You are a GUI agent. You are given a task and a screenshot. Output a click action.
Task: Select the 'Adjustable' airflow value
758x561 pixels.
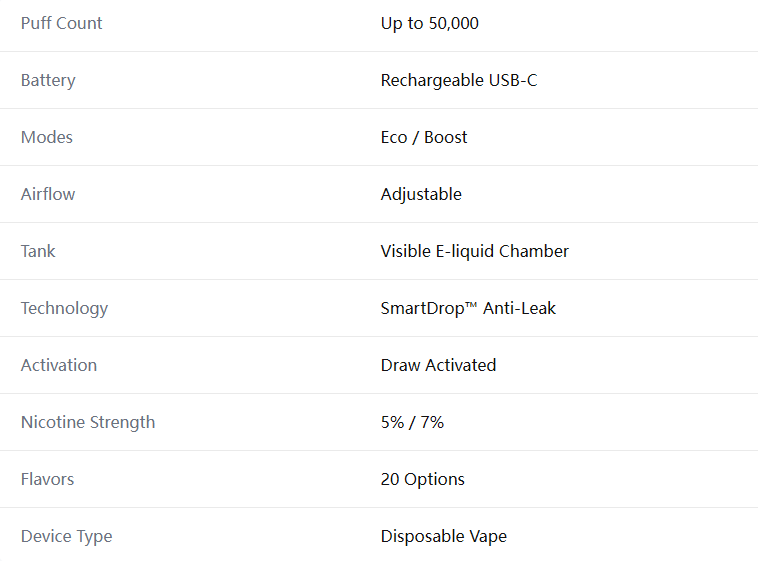(x=421, y=194)
